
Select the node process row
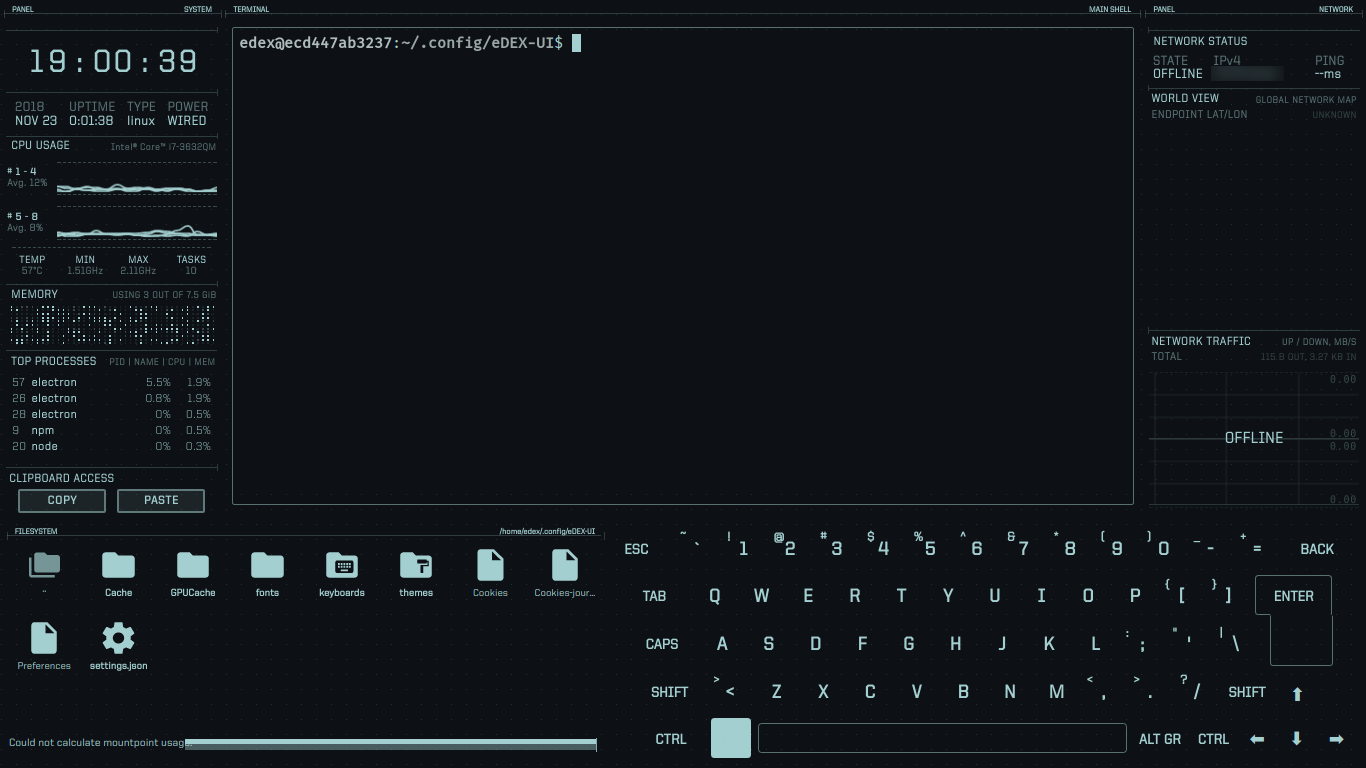pyautogui.click(x=111, y=446)
